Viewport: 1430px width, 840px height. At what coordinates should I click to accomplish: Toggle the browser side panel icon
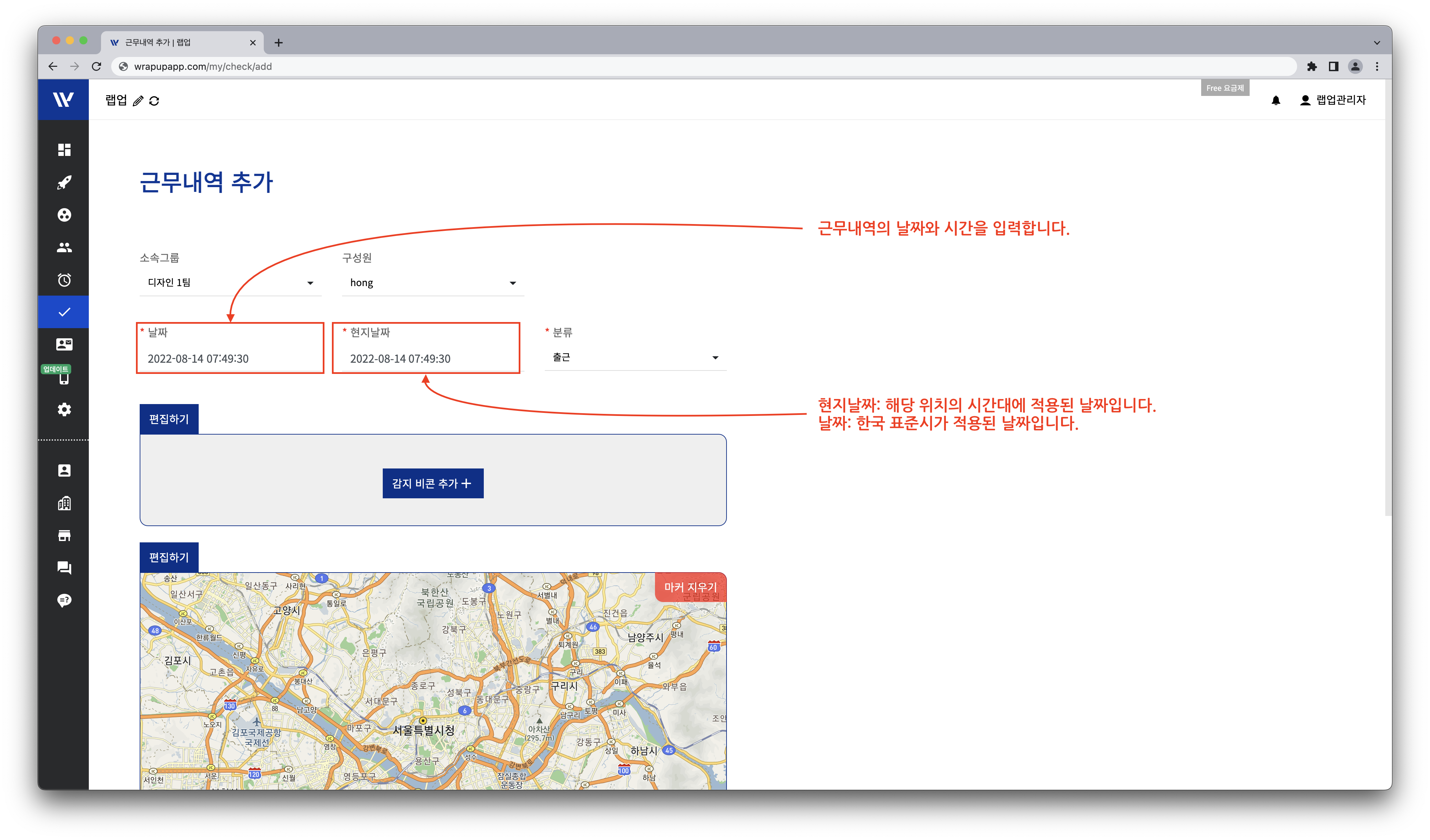point(1333,66)
